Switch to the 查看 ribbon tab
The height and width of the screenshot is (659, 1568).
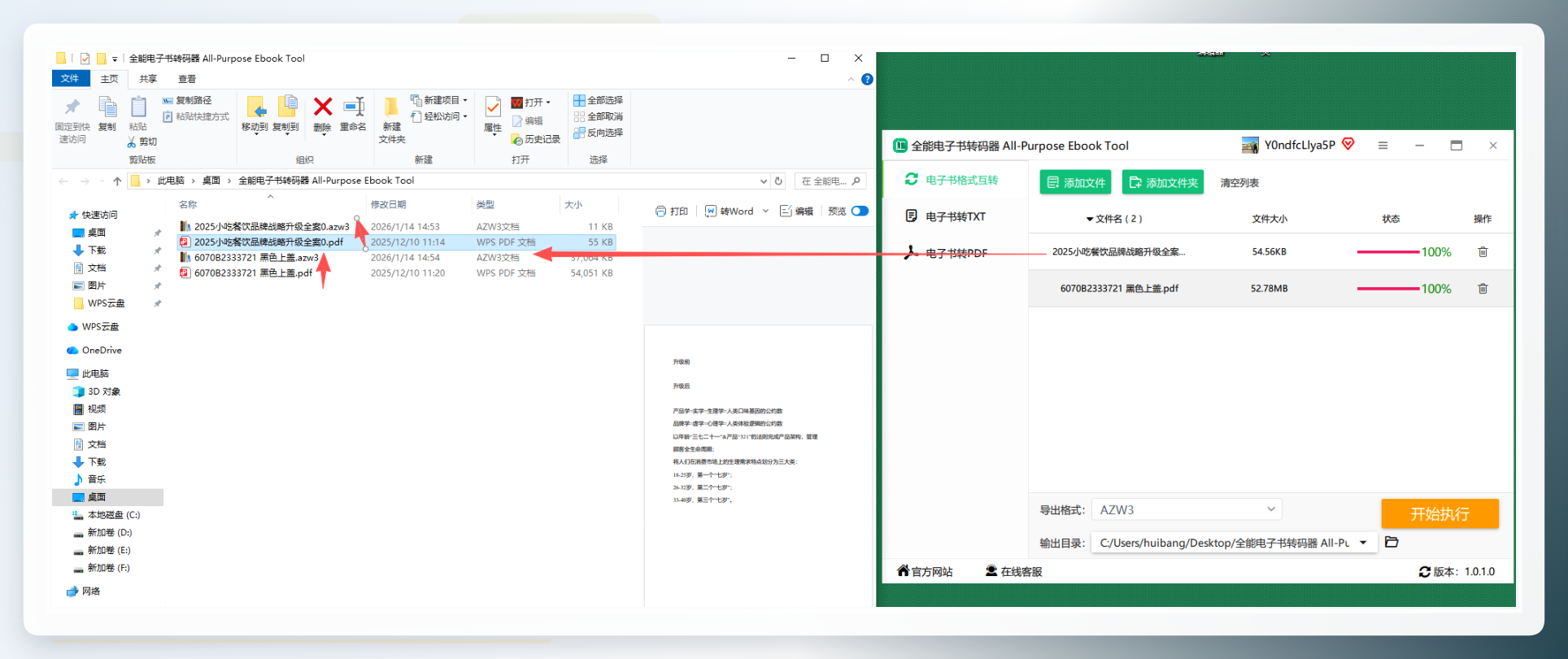[x=187, y=79]
